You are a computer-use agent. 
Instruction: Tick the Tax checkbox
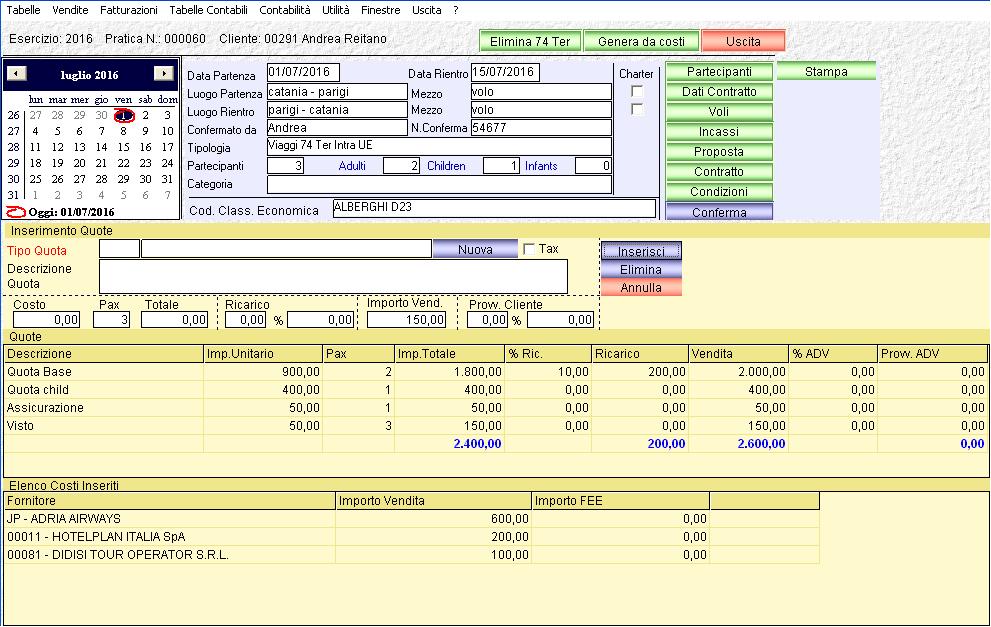tap(529, 249)
